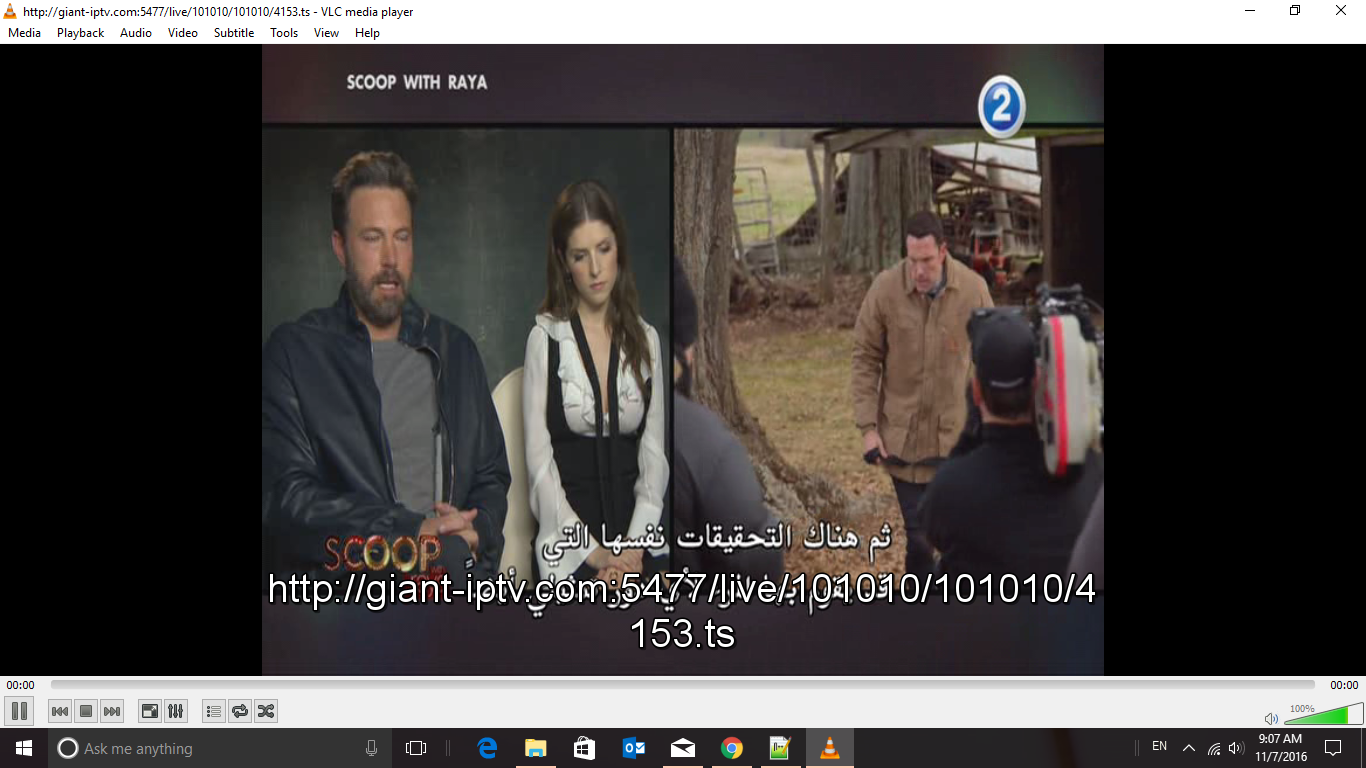
Task: Open the Windows Start menu
Action: (24, 748)
